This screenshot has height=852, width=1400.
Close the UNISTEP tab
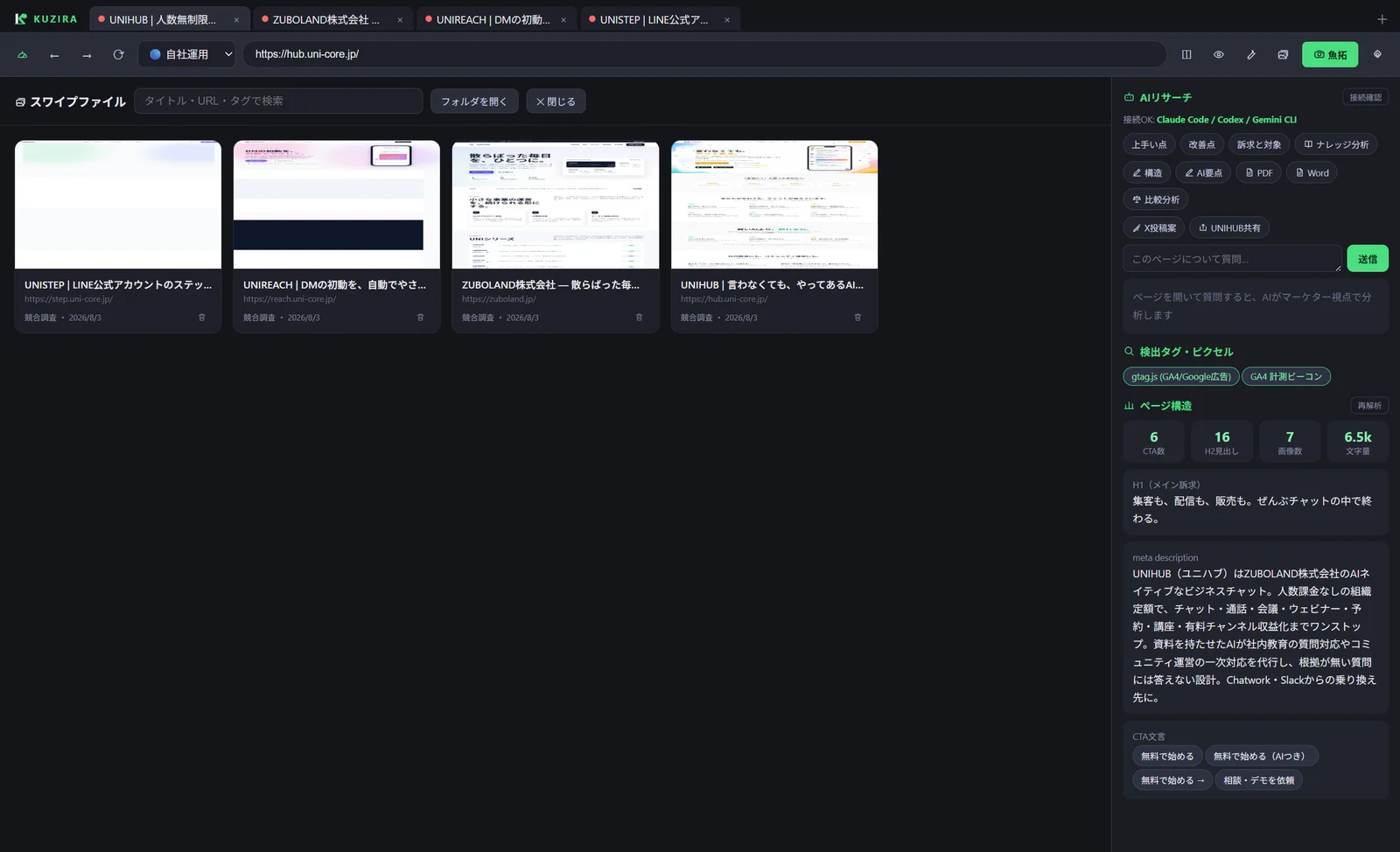[727, 20]
